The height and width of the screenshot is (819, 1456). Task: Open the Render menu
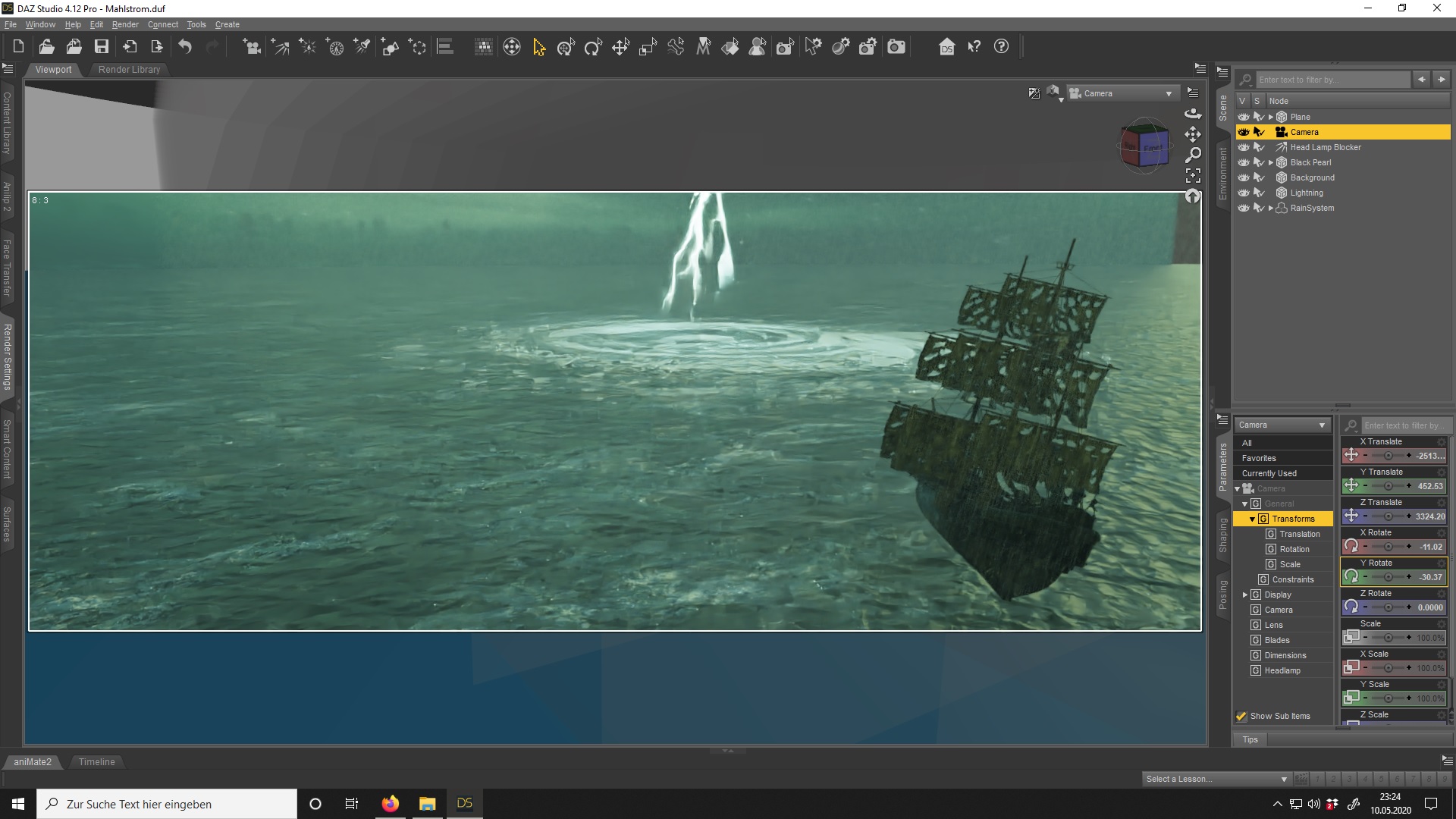pyautogui.click(x=125, y=24)
